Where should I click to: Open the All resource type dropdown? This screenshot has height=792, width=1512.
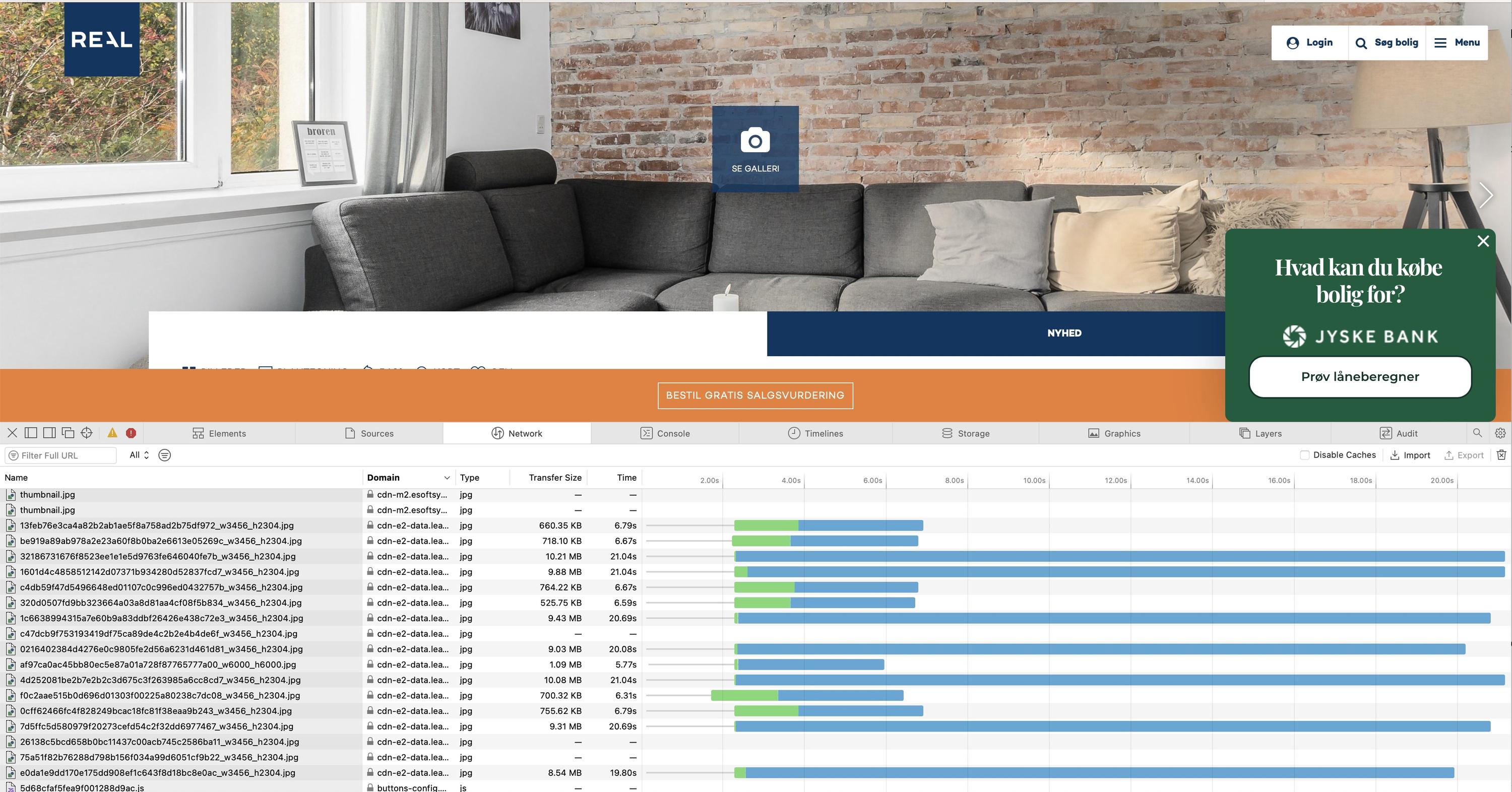pos(139,455)
